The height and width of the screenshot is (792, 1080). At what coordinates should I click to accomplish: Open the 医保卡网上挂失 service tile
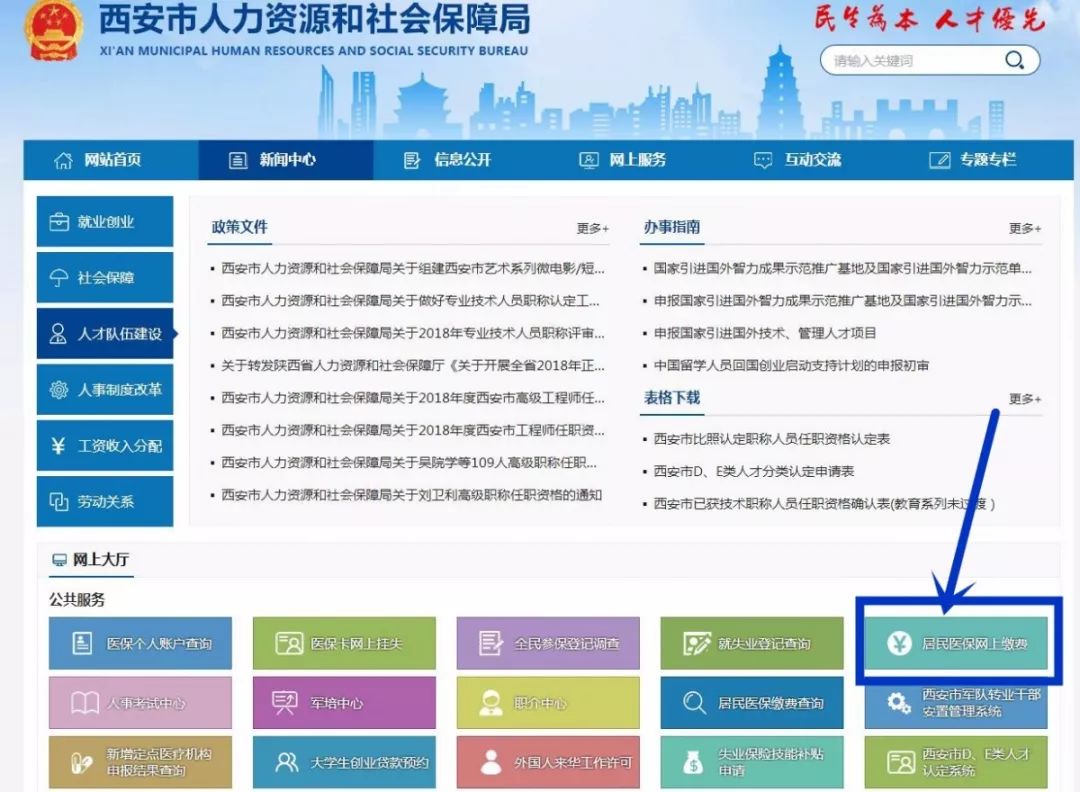344,643
